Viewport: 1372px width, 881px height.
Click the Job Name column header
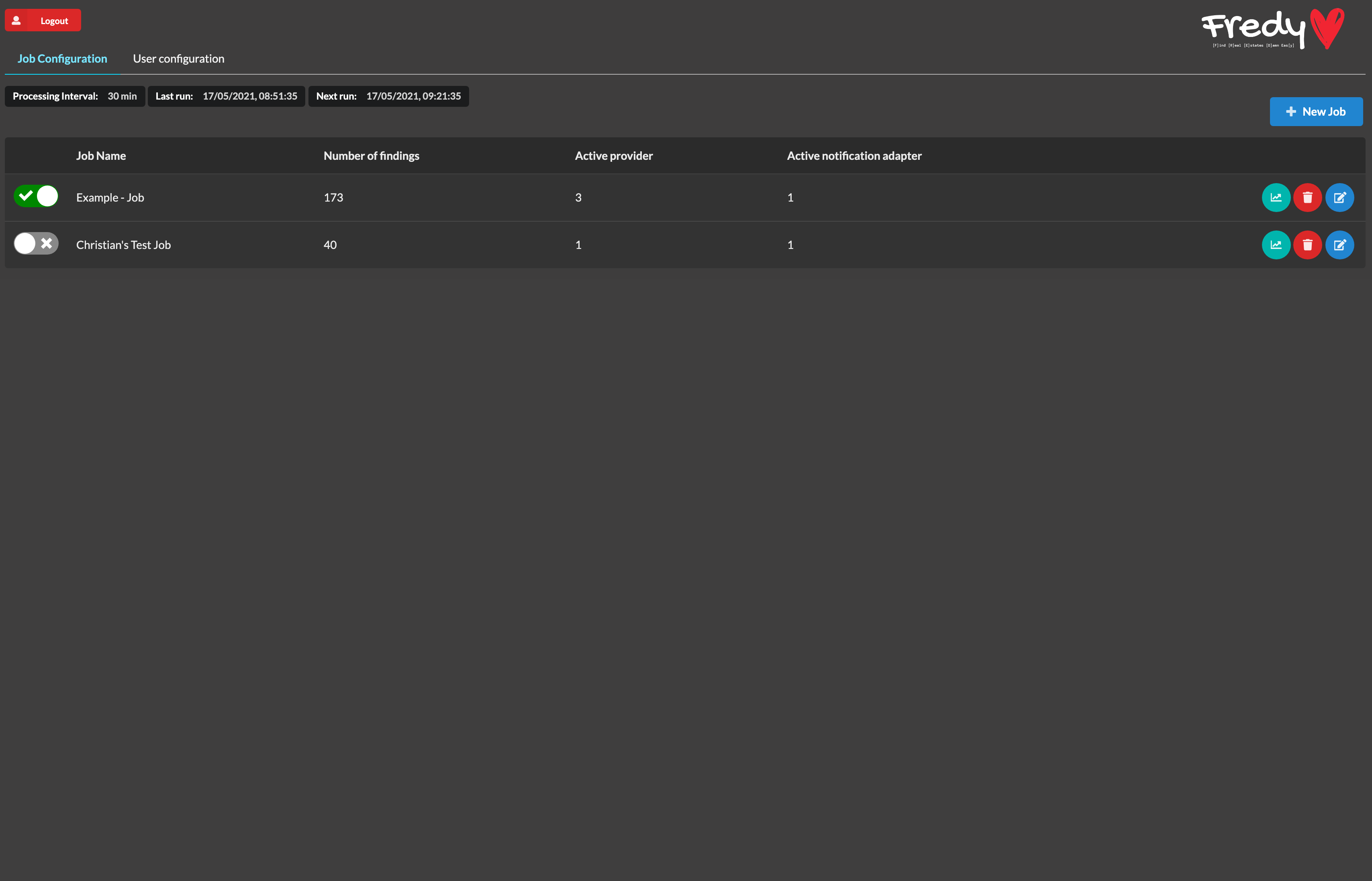[x=101, y=156]
